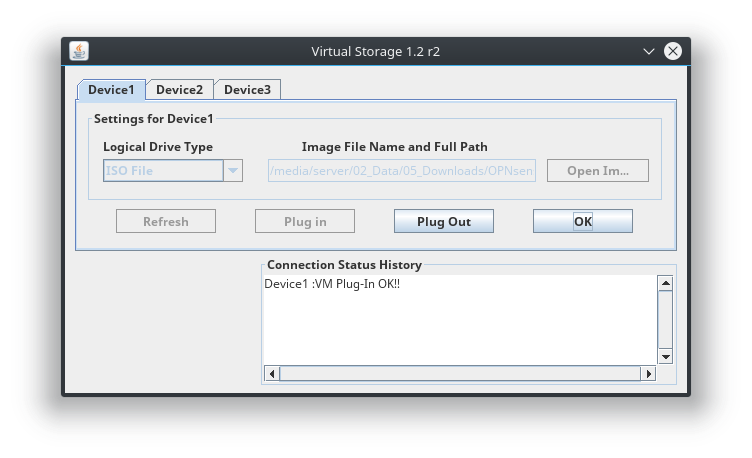Click the image file path field
The image size is (752, 458).
pyautogui.click(x=401, y=171)
